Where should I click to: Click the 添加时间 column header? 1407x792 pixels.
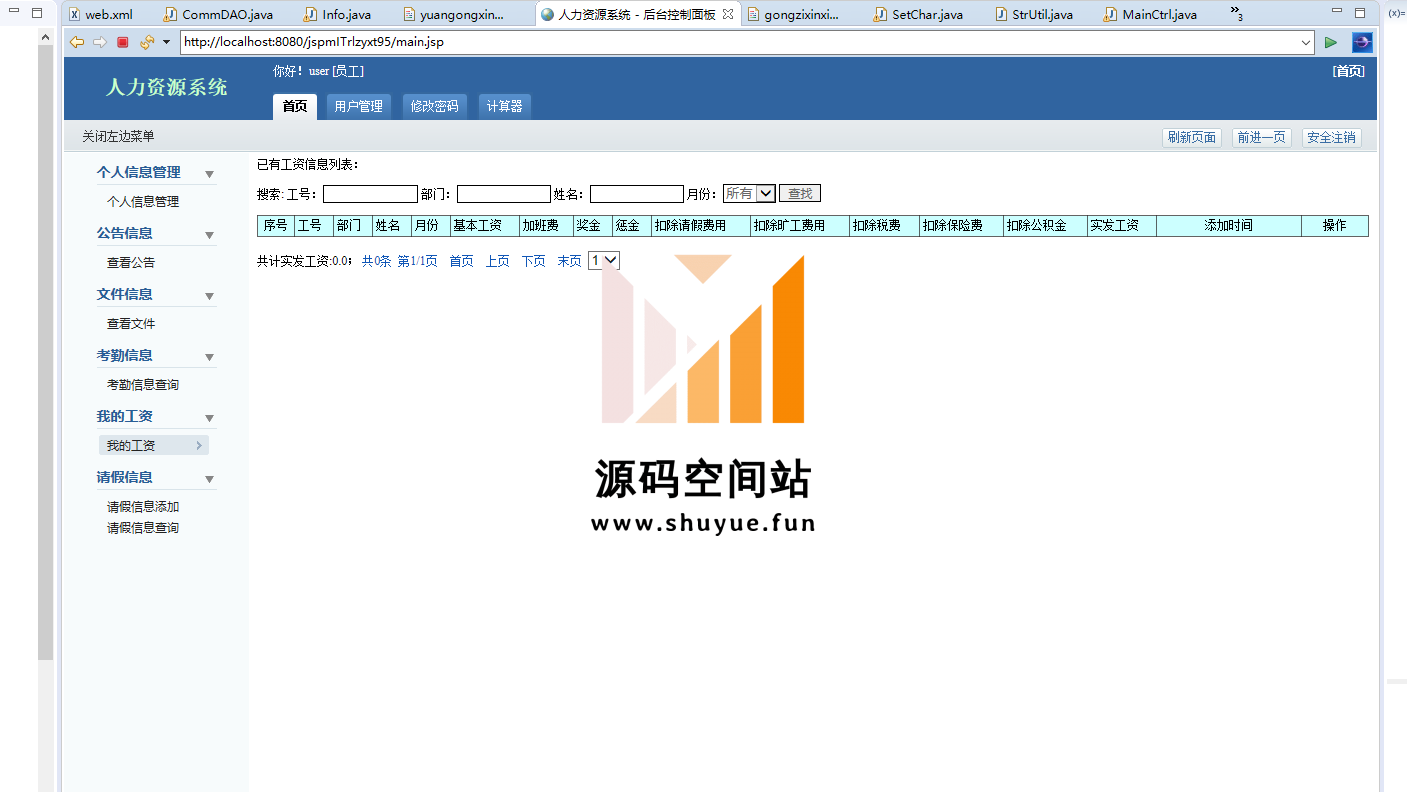coord(1229,226)
